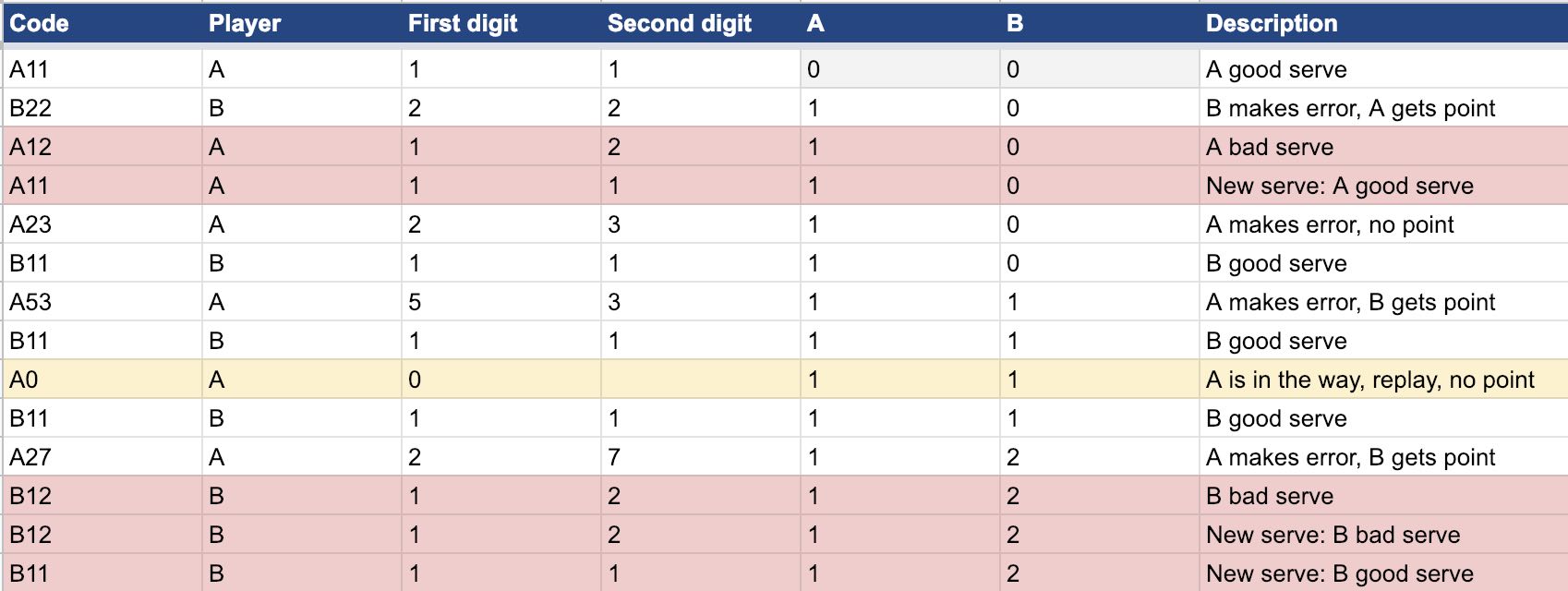Click 'New serve: A good serve' cell
This screenshot has height=591, width=1568.
[x=1383, y=186]
